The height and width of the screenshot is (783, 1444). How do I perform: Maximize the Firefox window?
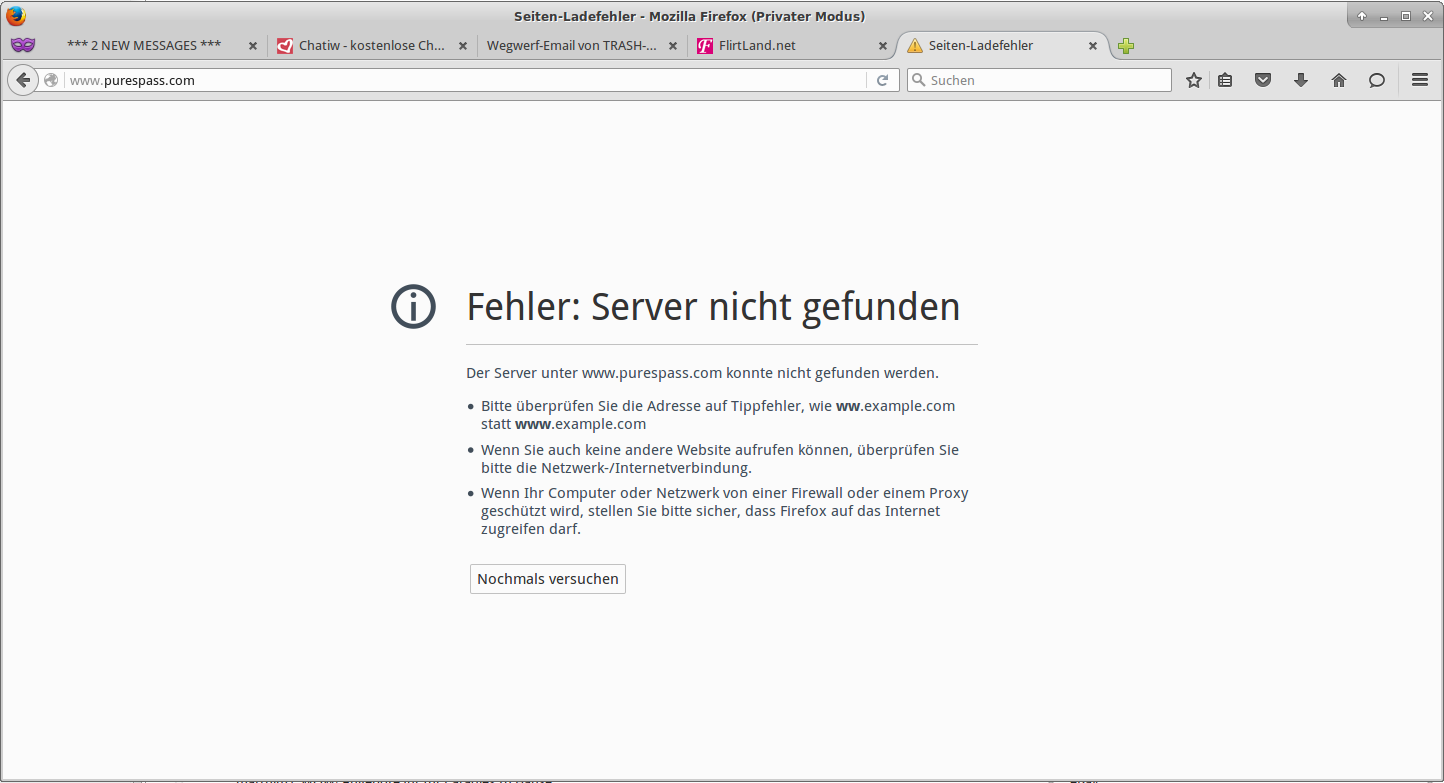click(x=1405, y=16)
